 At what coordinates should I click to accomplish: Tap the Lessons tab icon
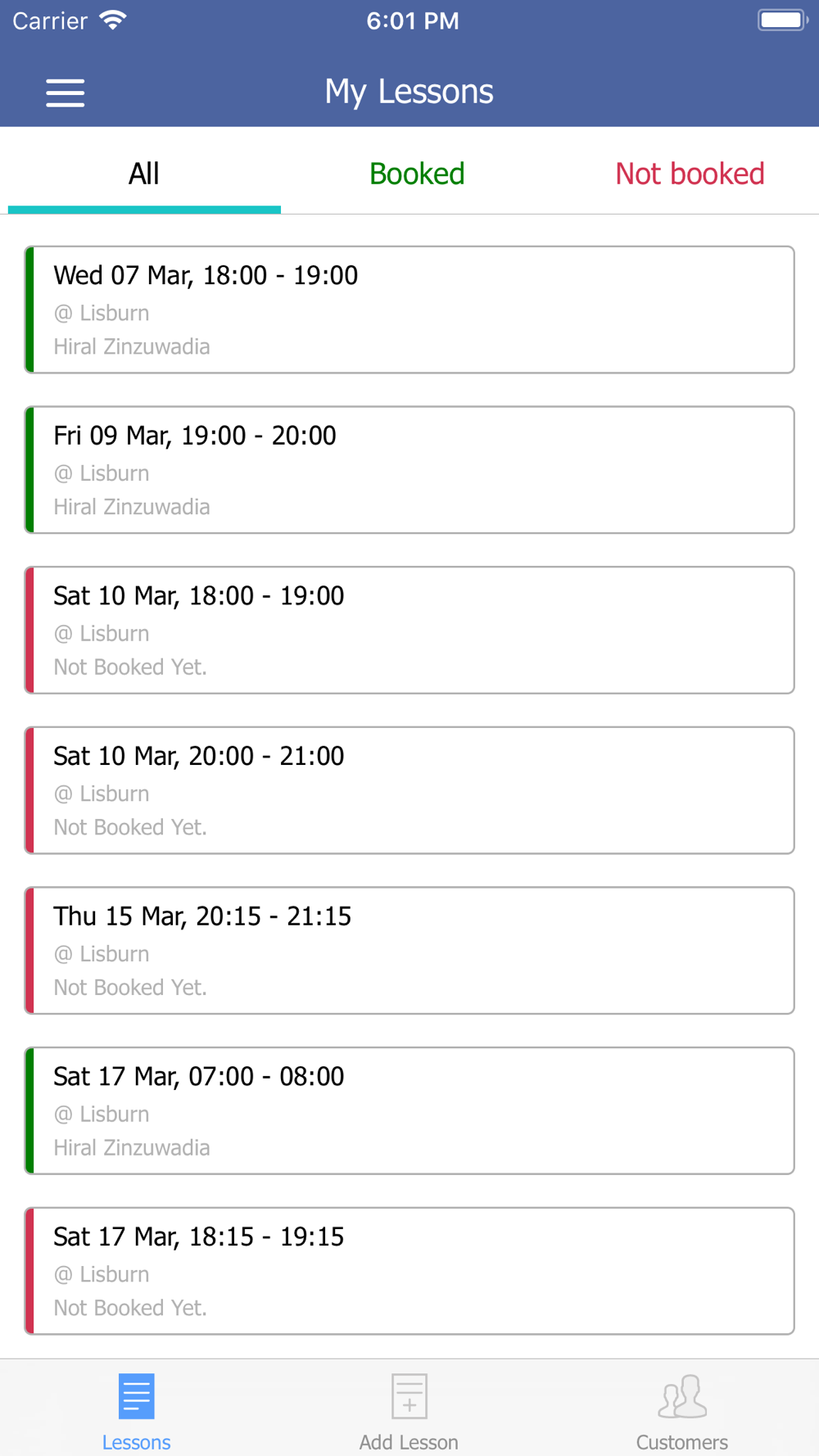136,1395
